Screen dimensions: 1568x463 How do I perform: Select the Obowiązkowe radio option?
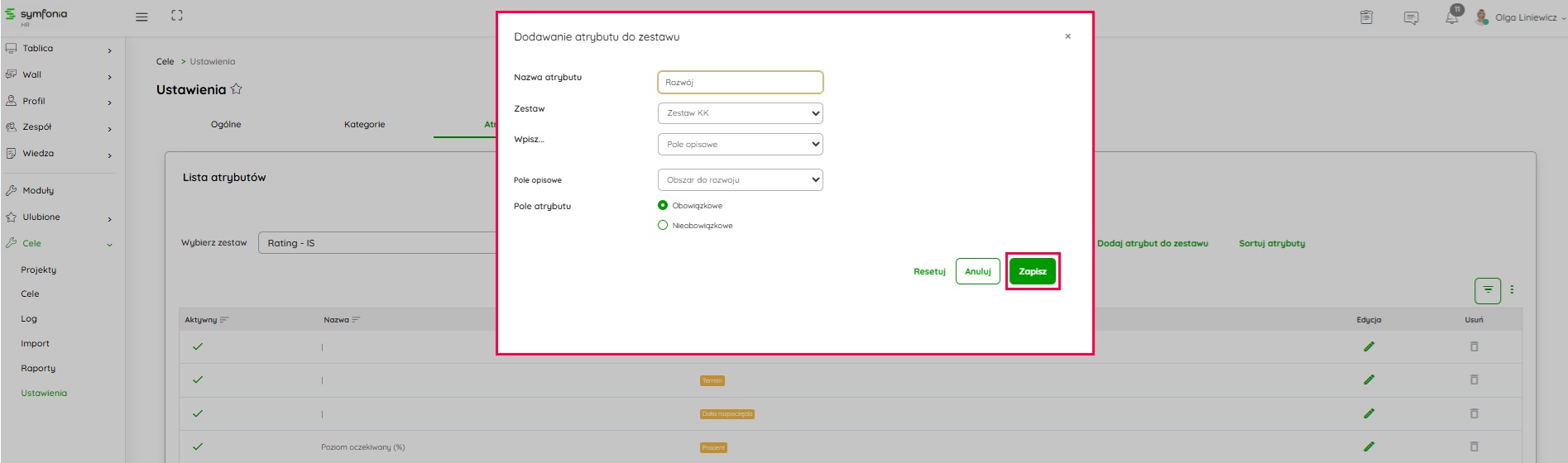tap(663, 206)
